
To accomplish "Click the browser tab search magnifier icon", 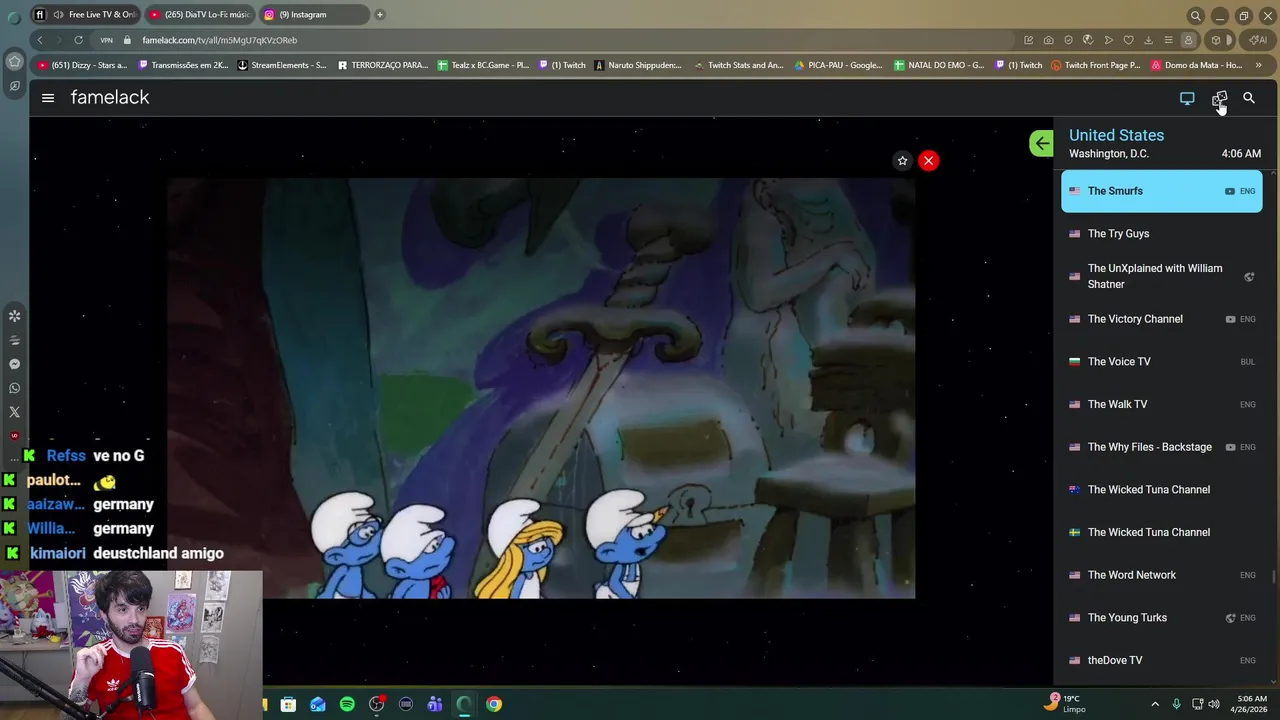I will [1195, 16].
